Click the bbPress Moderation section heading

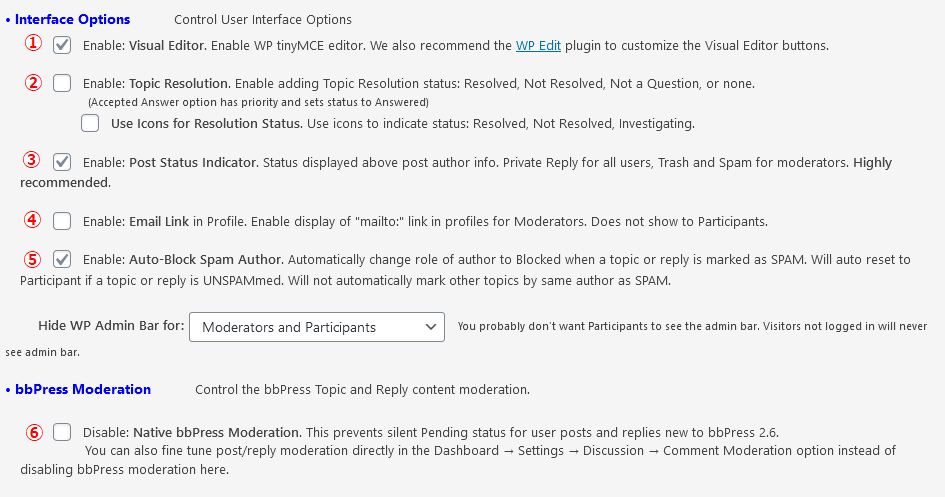tap(83, 389)
